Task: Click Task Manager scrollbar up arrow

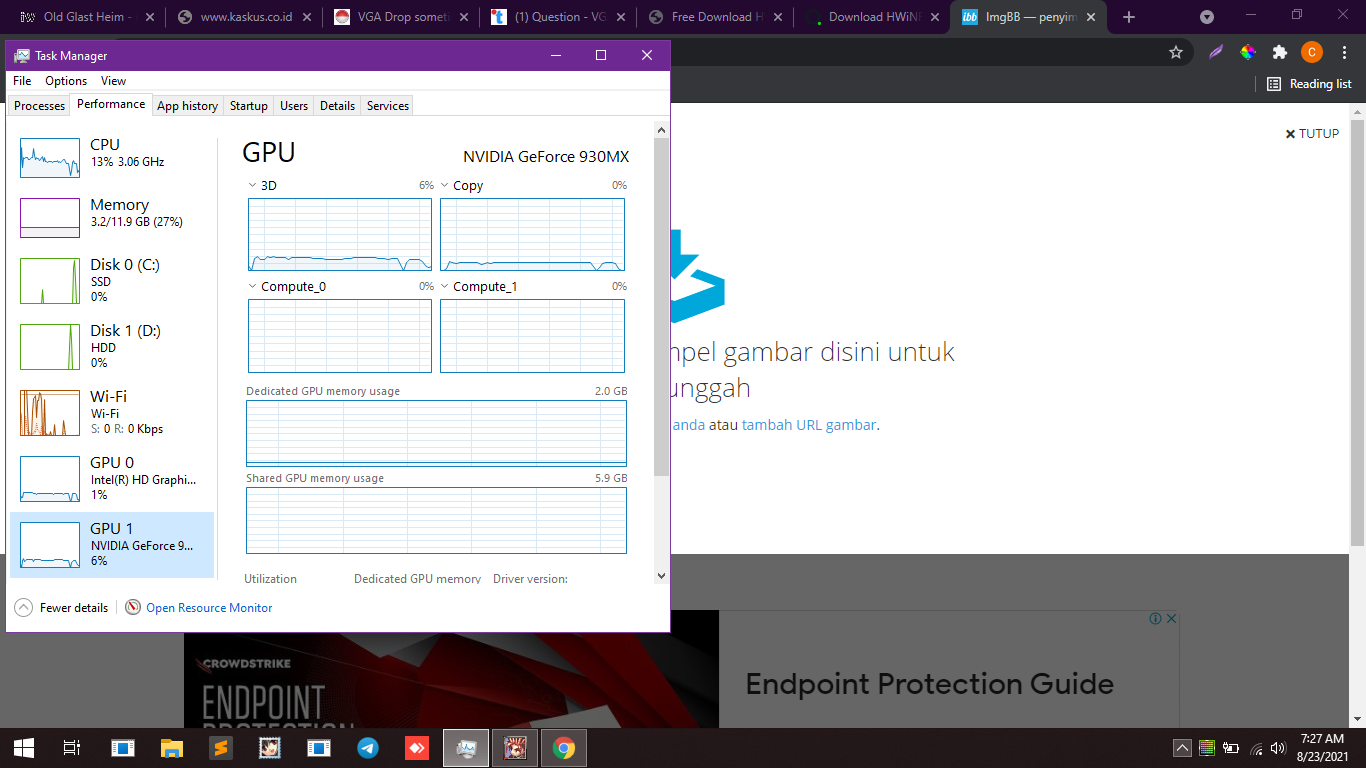Action: point(661,129)
